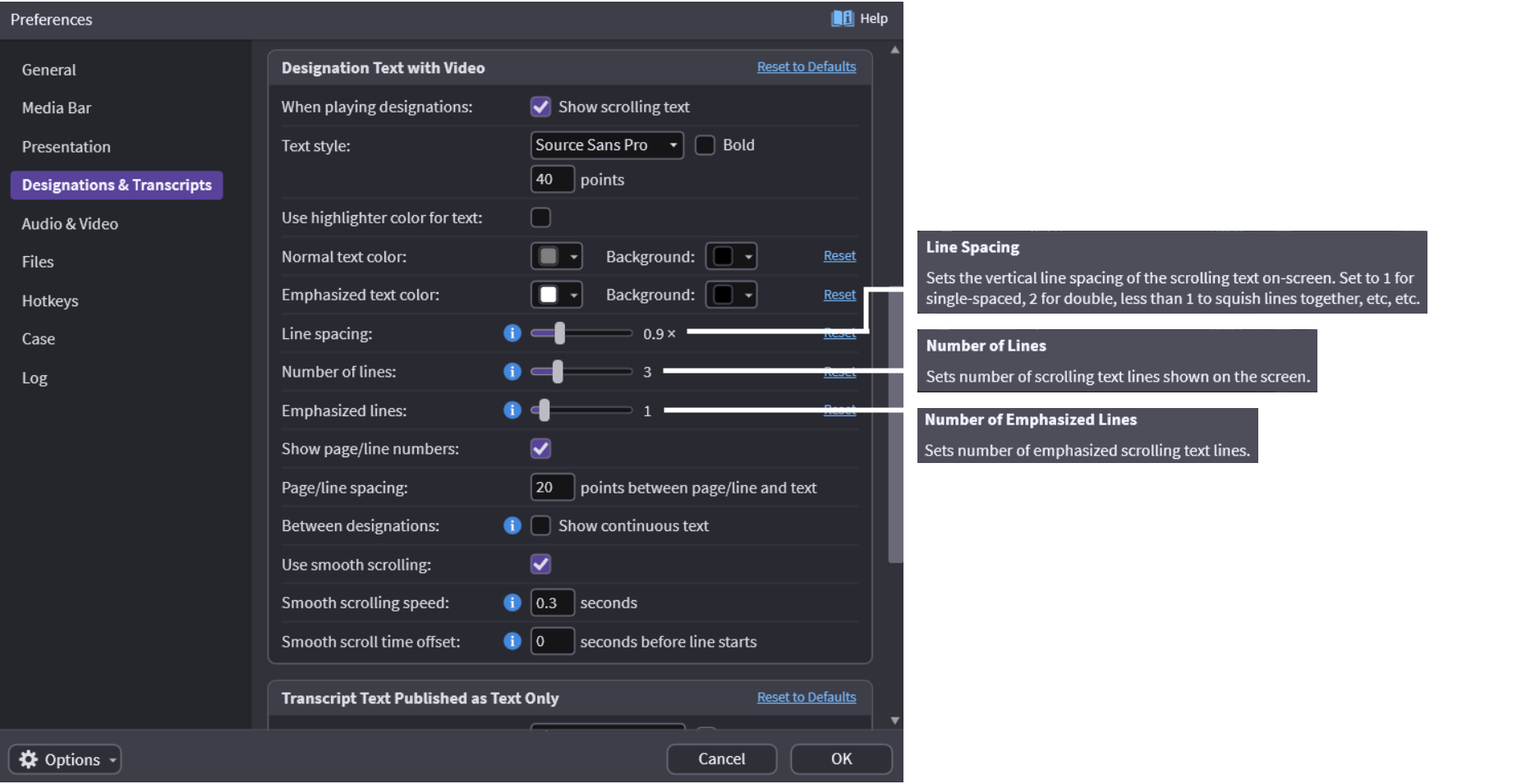This screenshot has width=1540, height=784.
Task: Click the info icon for Number of lines
Action: pos(512,372)
